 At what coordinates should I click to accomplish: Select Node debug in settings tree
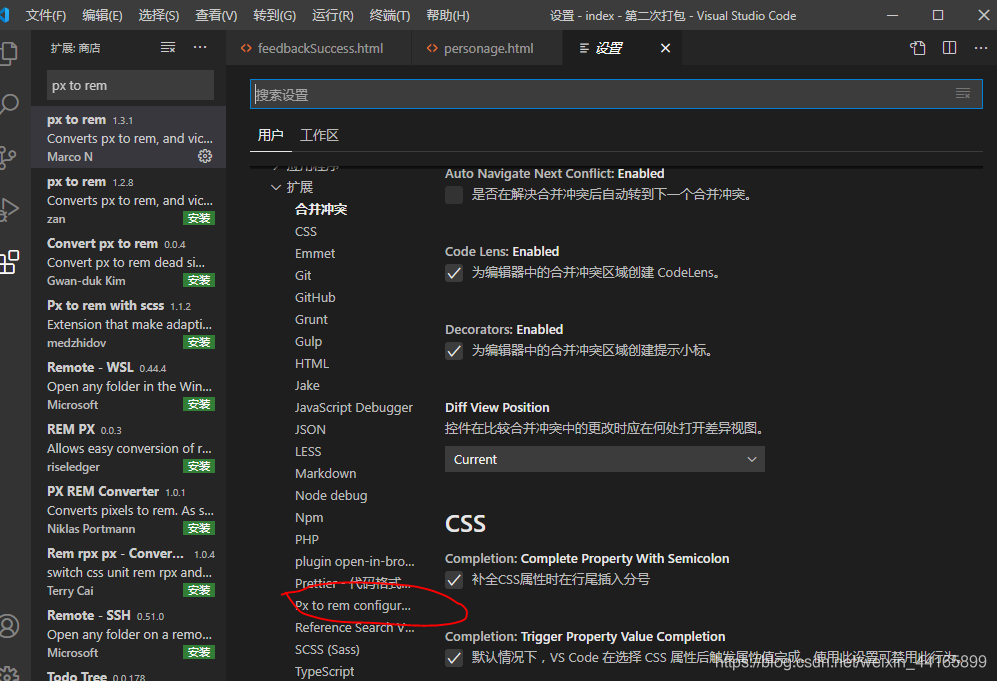[331, 496]
